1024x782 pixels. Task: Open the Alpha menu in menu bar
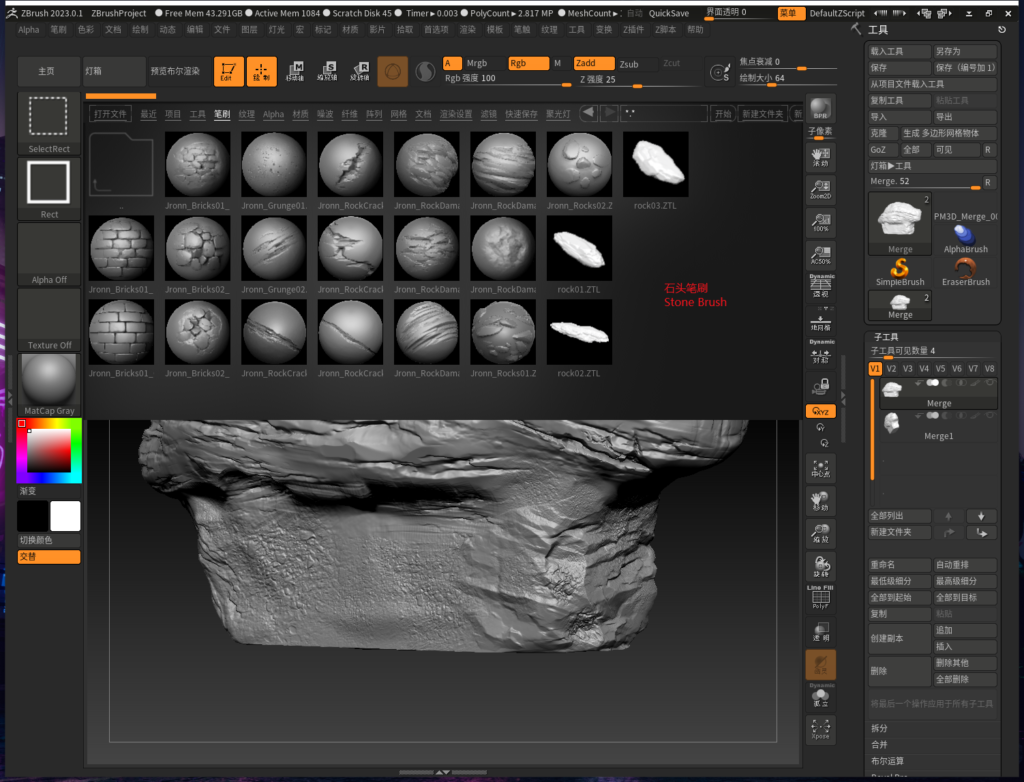click(x=29, y=30)
